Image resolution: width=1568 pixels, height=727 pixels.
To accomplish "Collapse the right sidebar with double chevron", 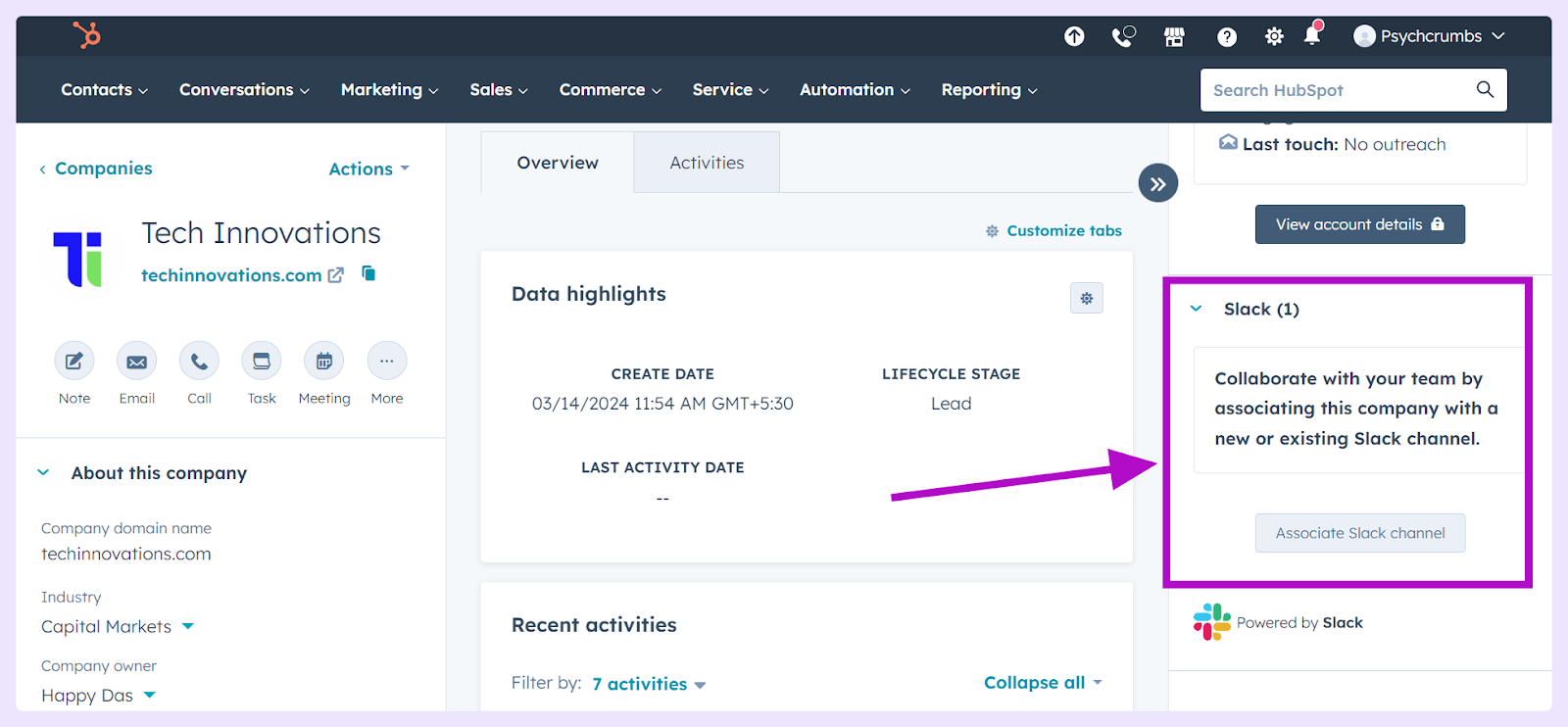I will pyautogui.click(x=1158, y=183).
